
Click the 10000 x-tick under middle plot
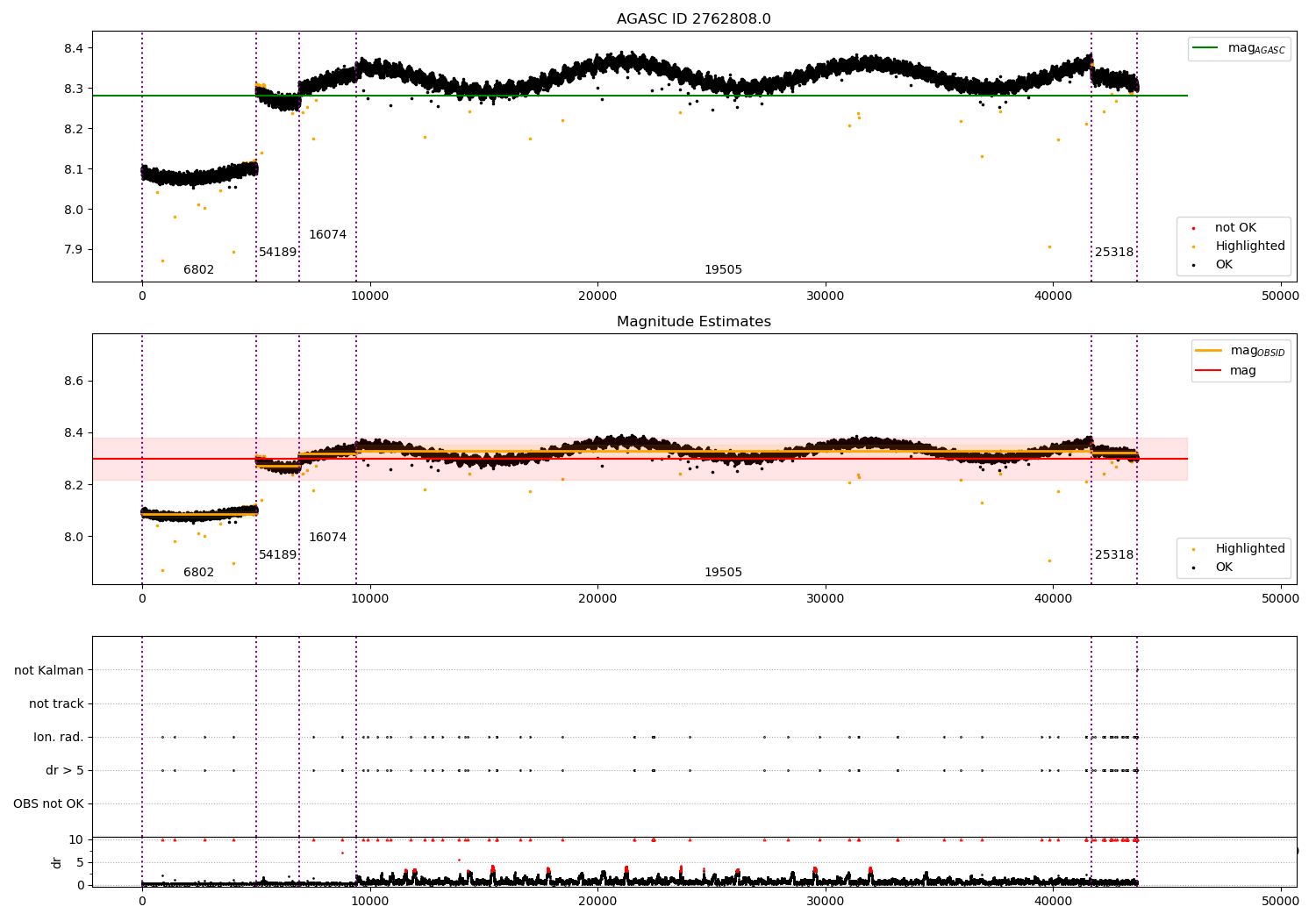click(x=369, y=599)
